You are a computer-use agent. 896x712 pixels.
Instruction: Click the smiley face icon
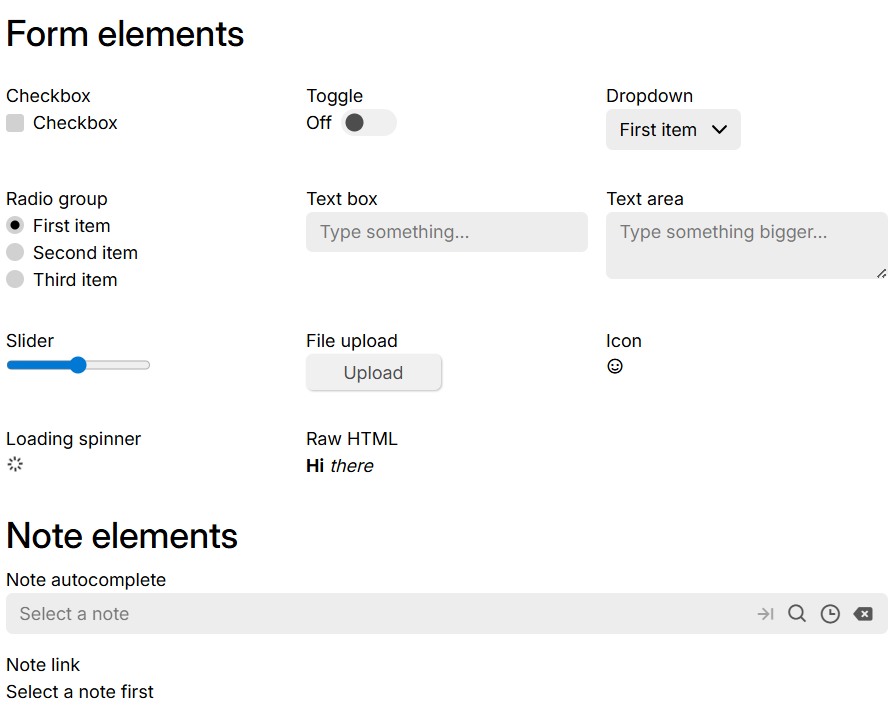pyautogui.click(x=615, y=366)
